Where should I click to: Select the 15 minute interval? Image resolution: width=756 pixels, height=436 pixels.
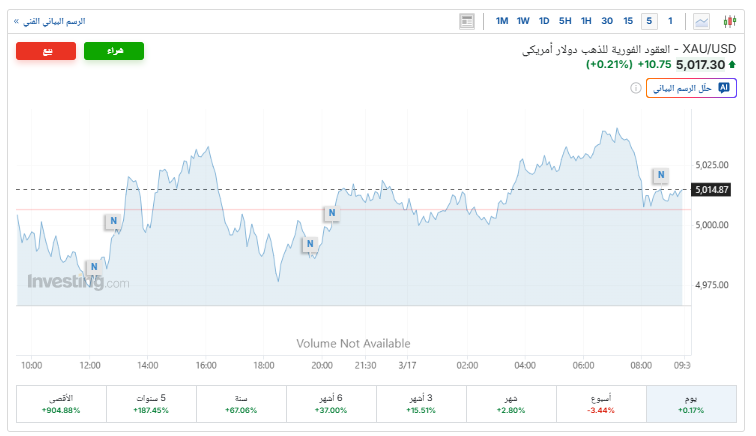click(x=628, y=21)
